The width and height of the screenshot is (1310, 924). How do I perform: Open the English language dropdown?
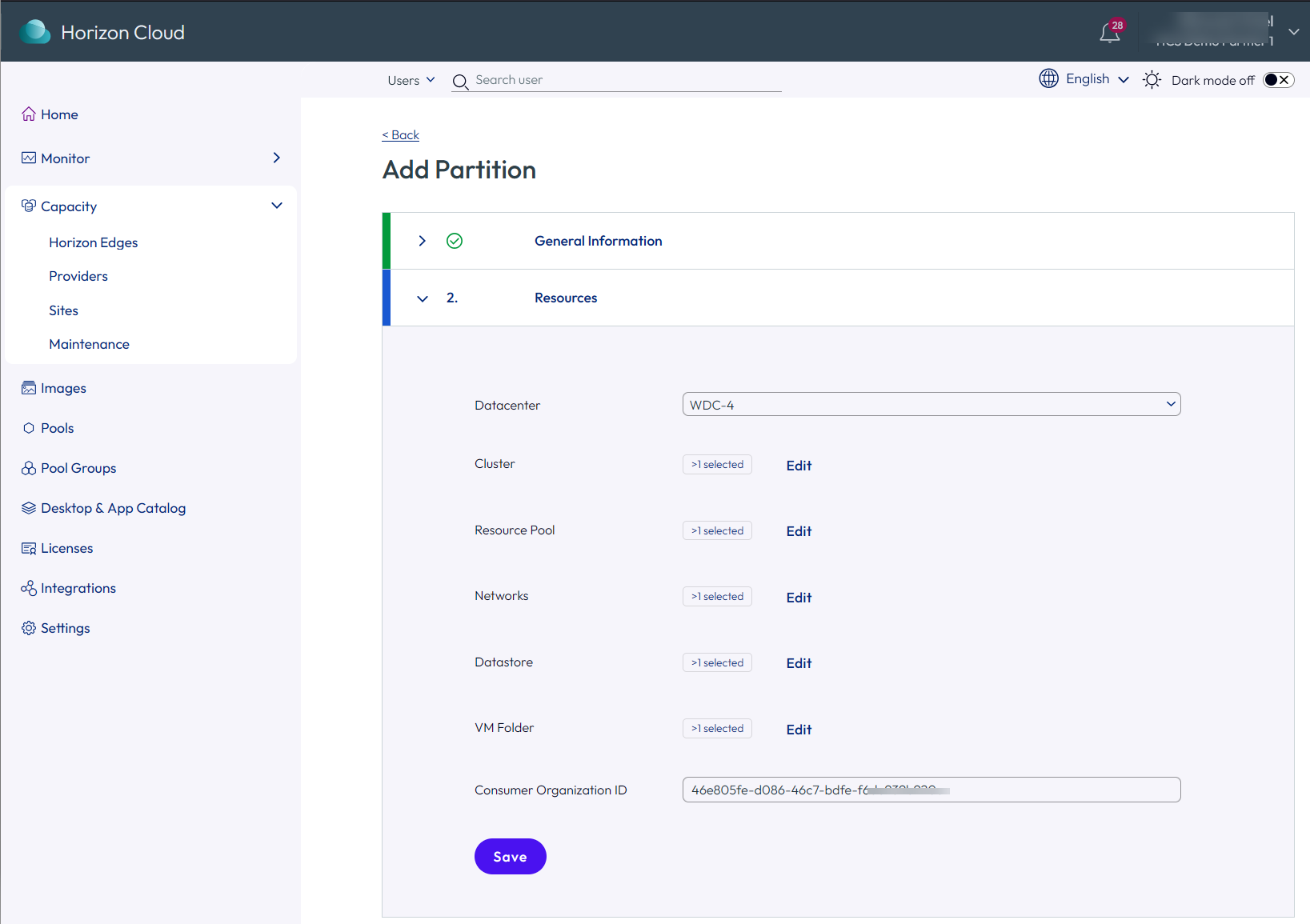click(x=1097, y=78)
